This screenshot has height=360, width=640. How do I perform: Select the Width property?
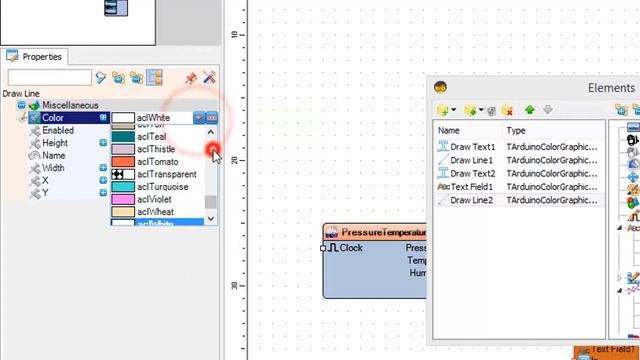click(x=53, y=168)
